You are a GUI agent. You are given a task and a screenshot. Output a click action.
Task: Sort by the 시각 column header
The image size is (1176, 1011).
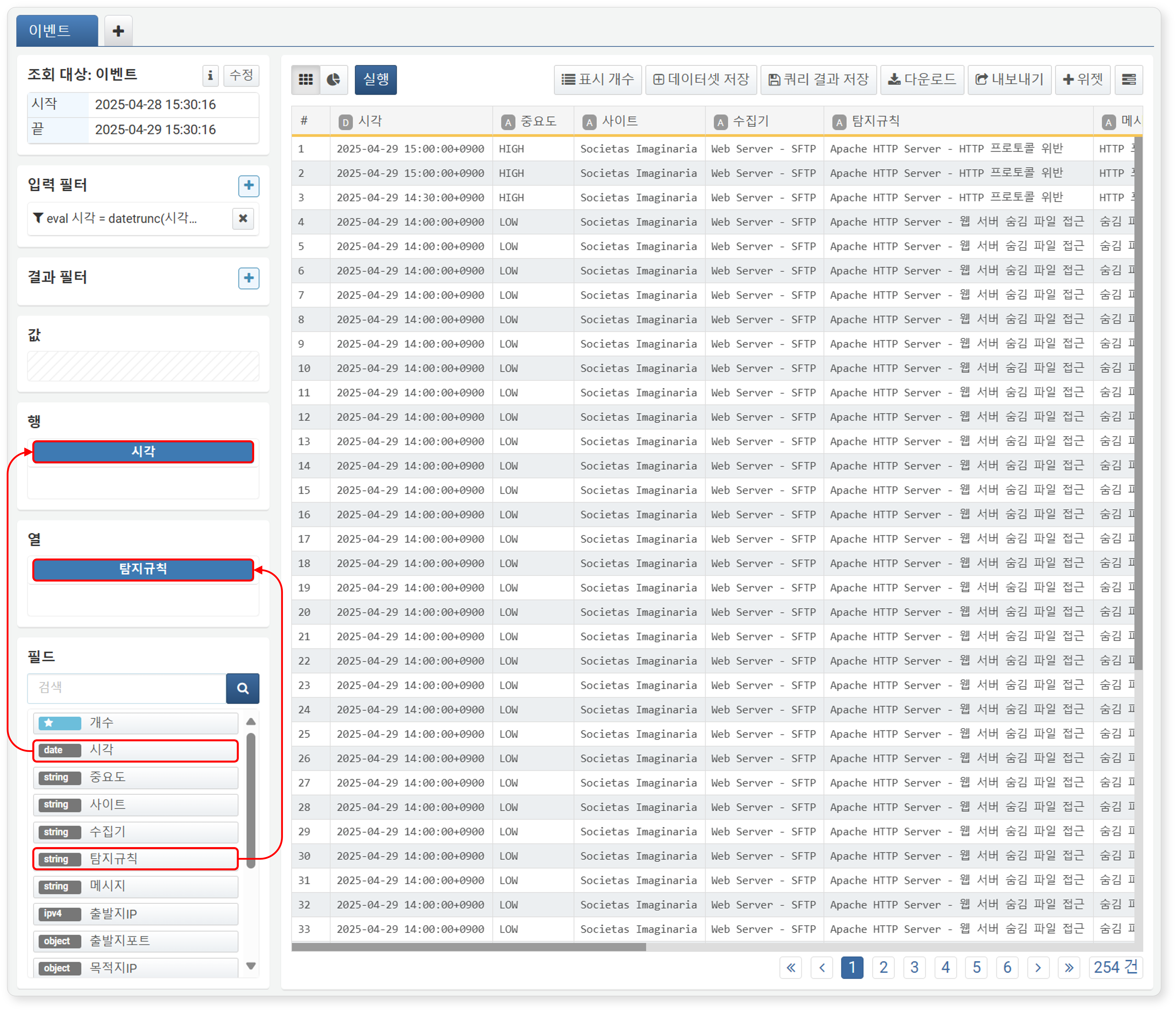[x=412, y=121]
